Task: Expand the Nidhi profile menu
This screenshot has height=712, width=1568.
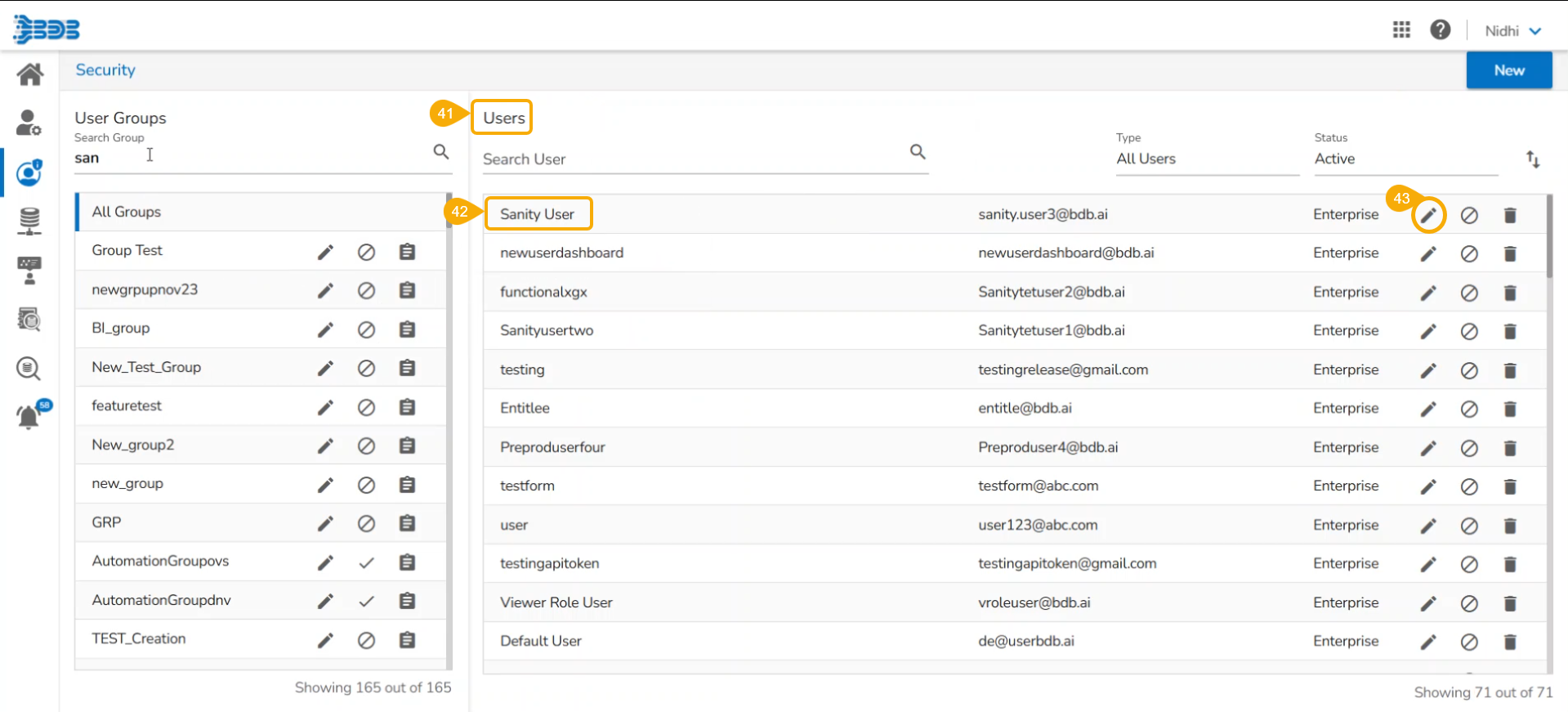Action: [1512, 31]
